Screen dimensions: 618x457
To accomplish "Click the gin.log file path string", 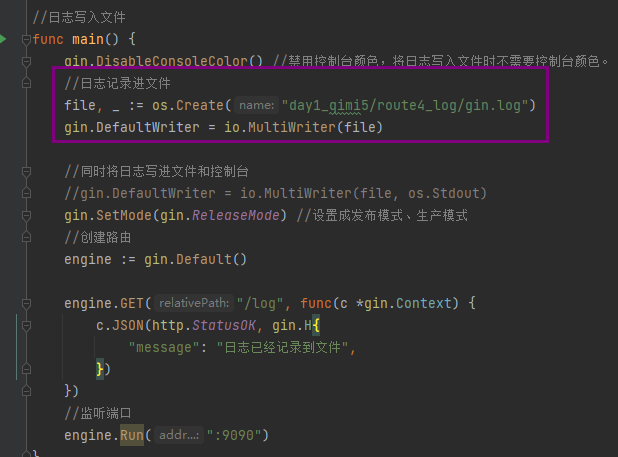I will pyautogui.click(x=411, y=105).
